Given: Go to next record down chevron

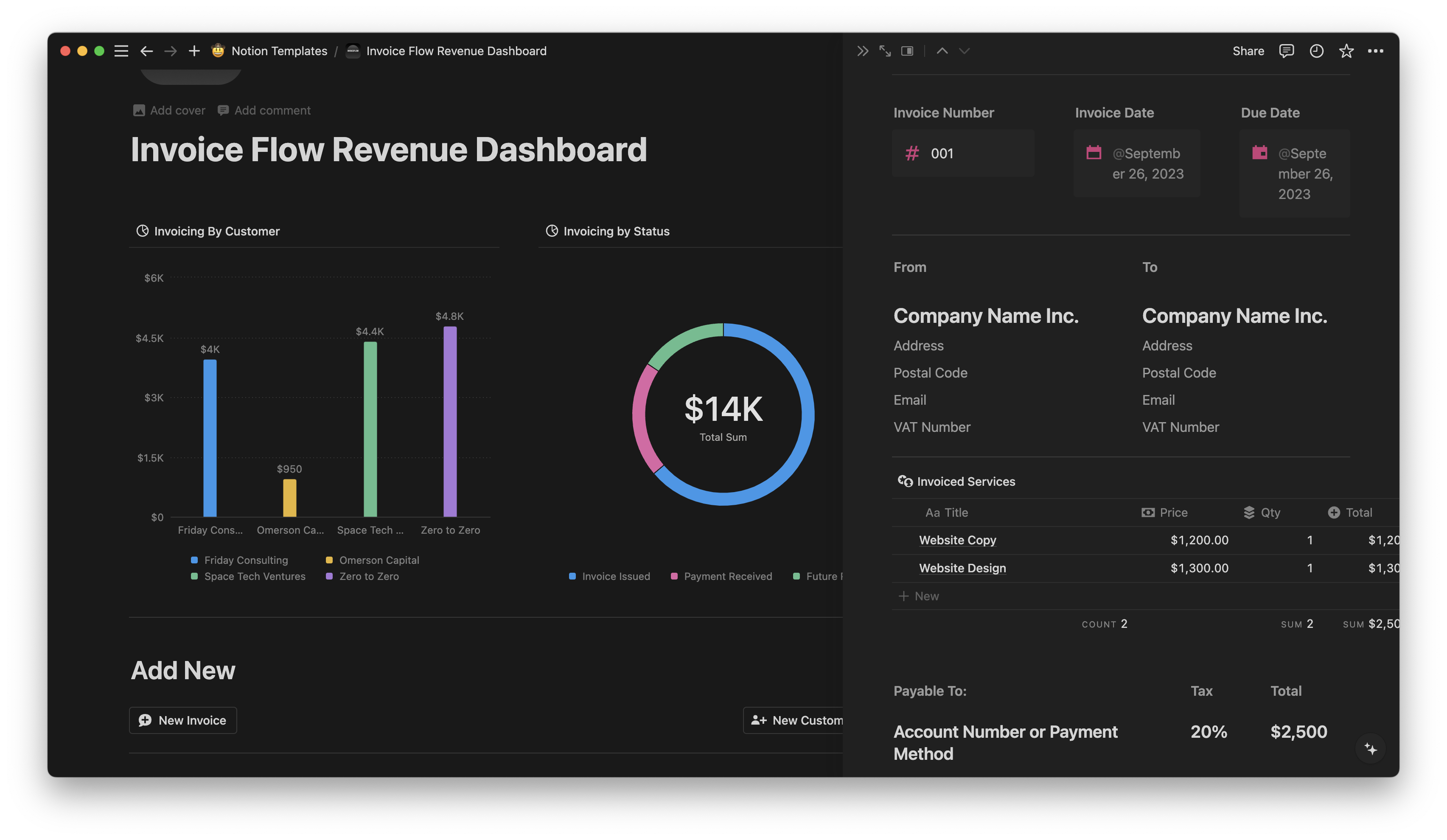Looking at the screenshot, I should [x=964, y=51].
